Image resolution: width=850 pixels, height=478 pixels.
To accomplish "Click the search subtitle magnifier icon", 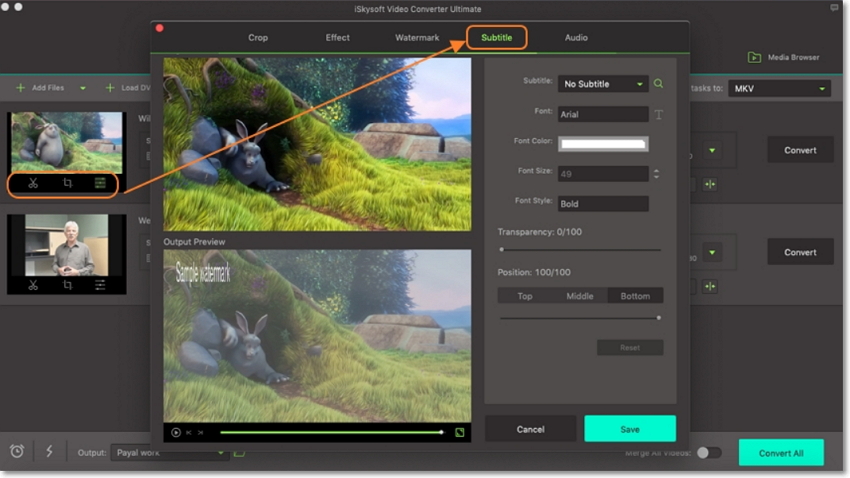I will (x=659, y=84).
